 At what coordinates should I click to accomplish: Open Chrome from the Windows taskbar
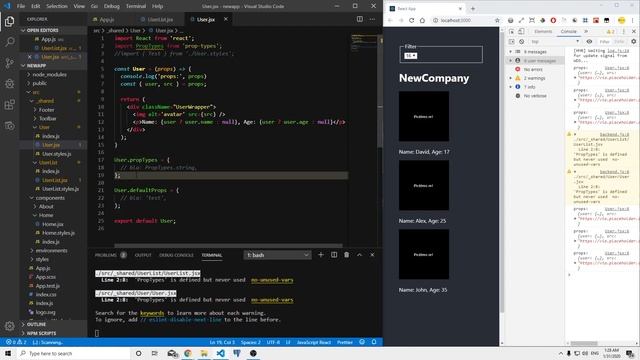(x=188, y=353)
